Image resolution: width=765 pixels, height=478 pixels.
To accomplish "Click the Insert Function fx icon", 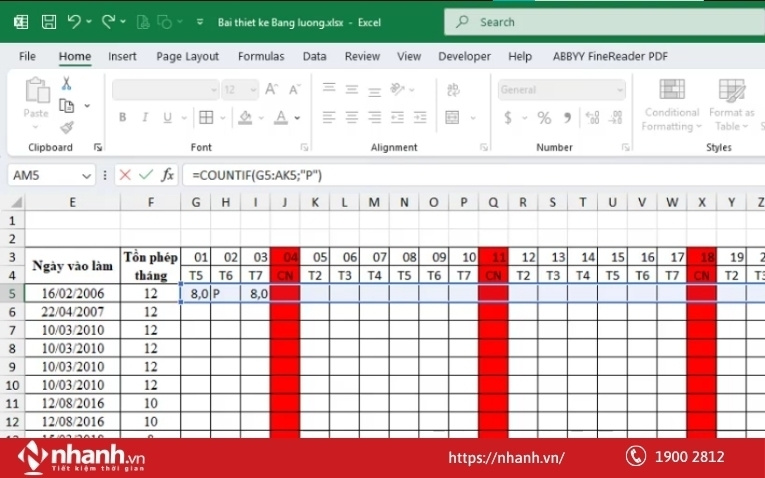I will coord(167,175).
